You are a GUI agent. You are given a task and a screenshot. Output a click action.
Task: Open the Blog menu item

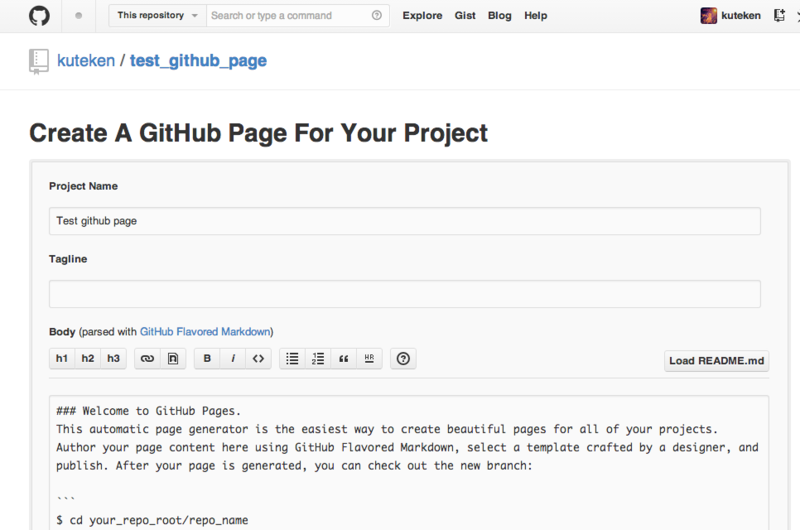coord(499,16)
